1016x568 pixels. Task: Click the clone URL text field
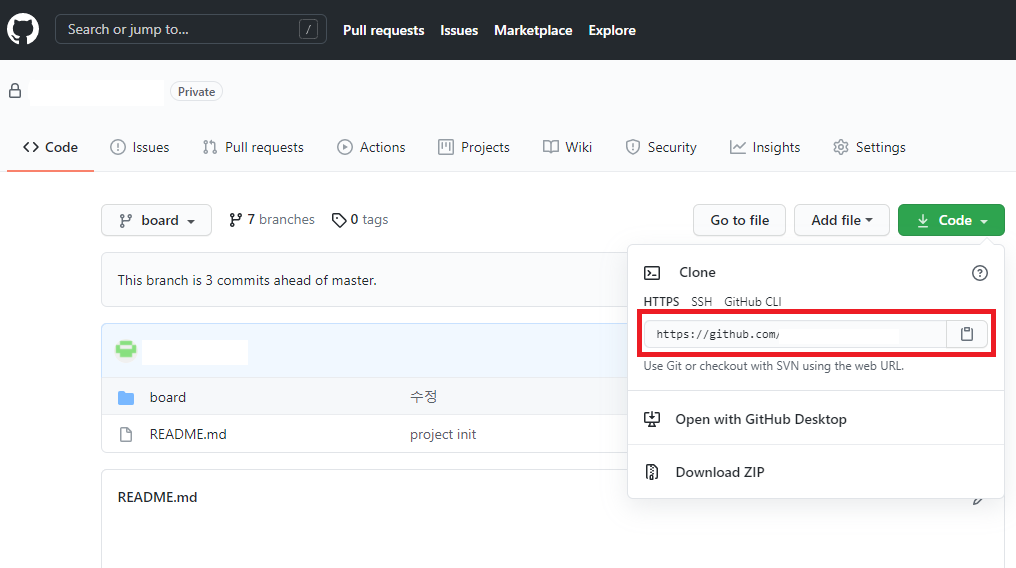point(795,334)
